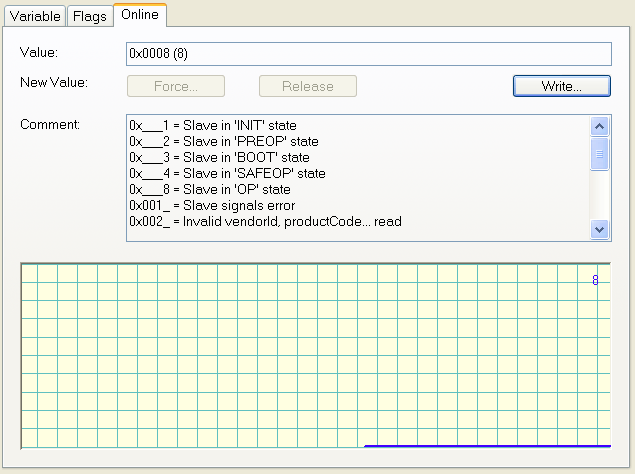
Task: Click the "Slave in 'PREOP' state" comment line
Action: 224,141
